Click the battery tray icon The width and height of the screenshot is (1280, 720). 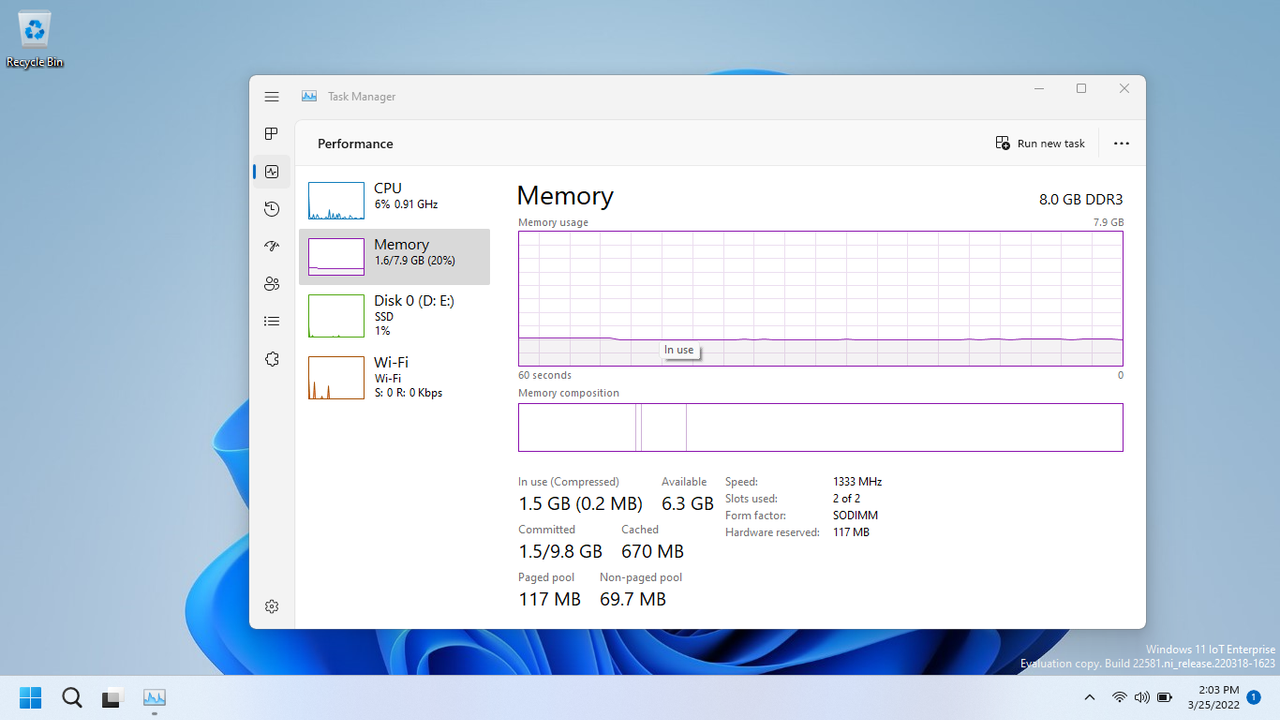click(1165, 697)
